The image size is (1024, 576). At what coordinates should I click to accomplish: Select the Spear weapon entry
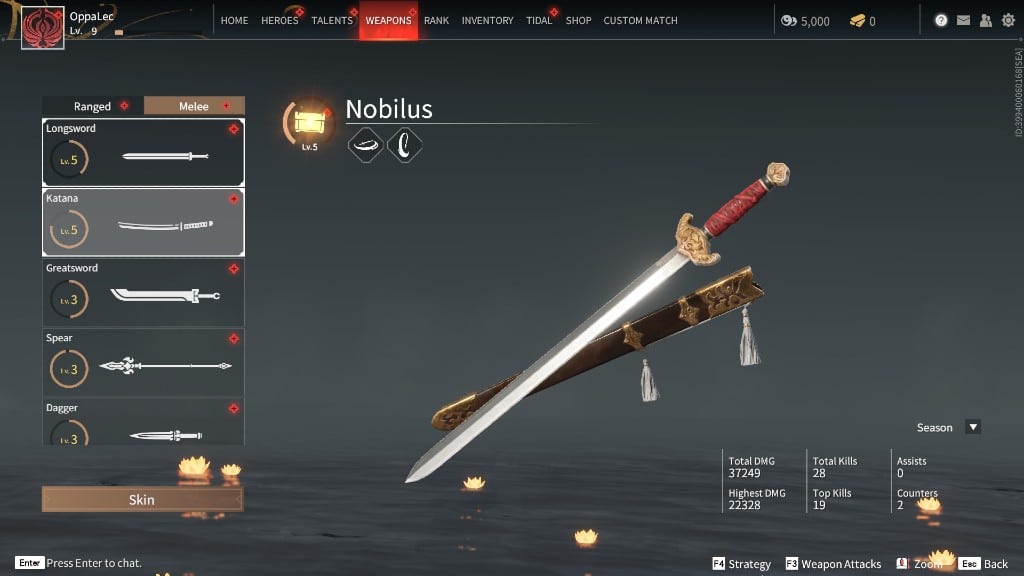143,362
